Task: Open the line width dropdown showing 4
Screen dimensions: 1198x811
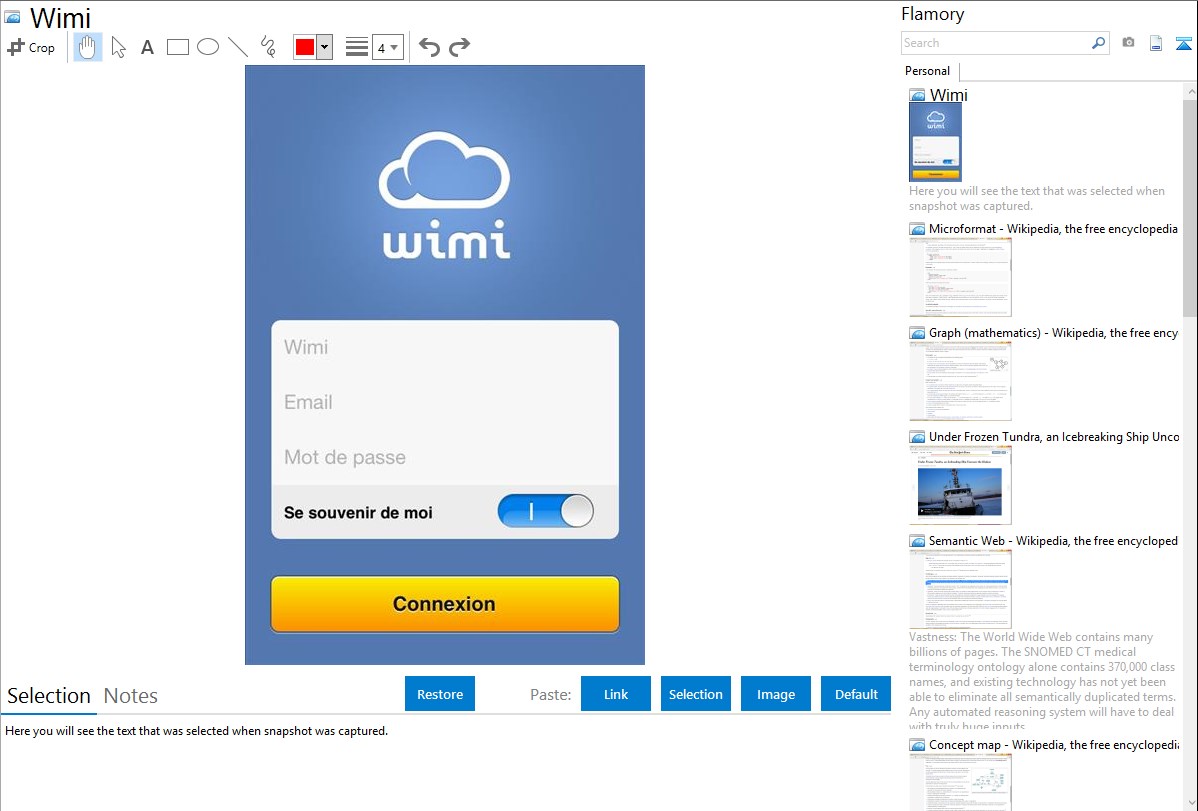Action: click(388, 47)
